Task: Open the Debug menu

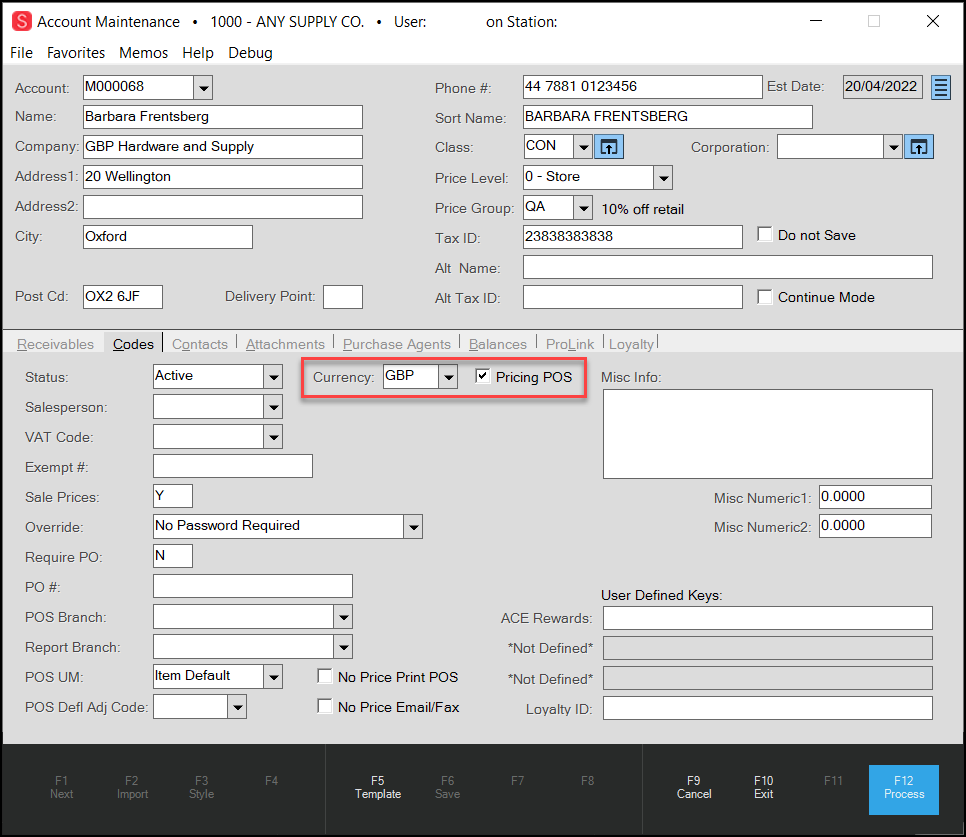Action: 250,54
